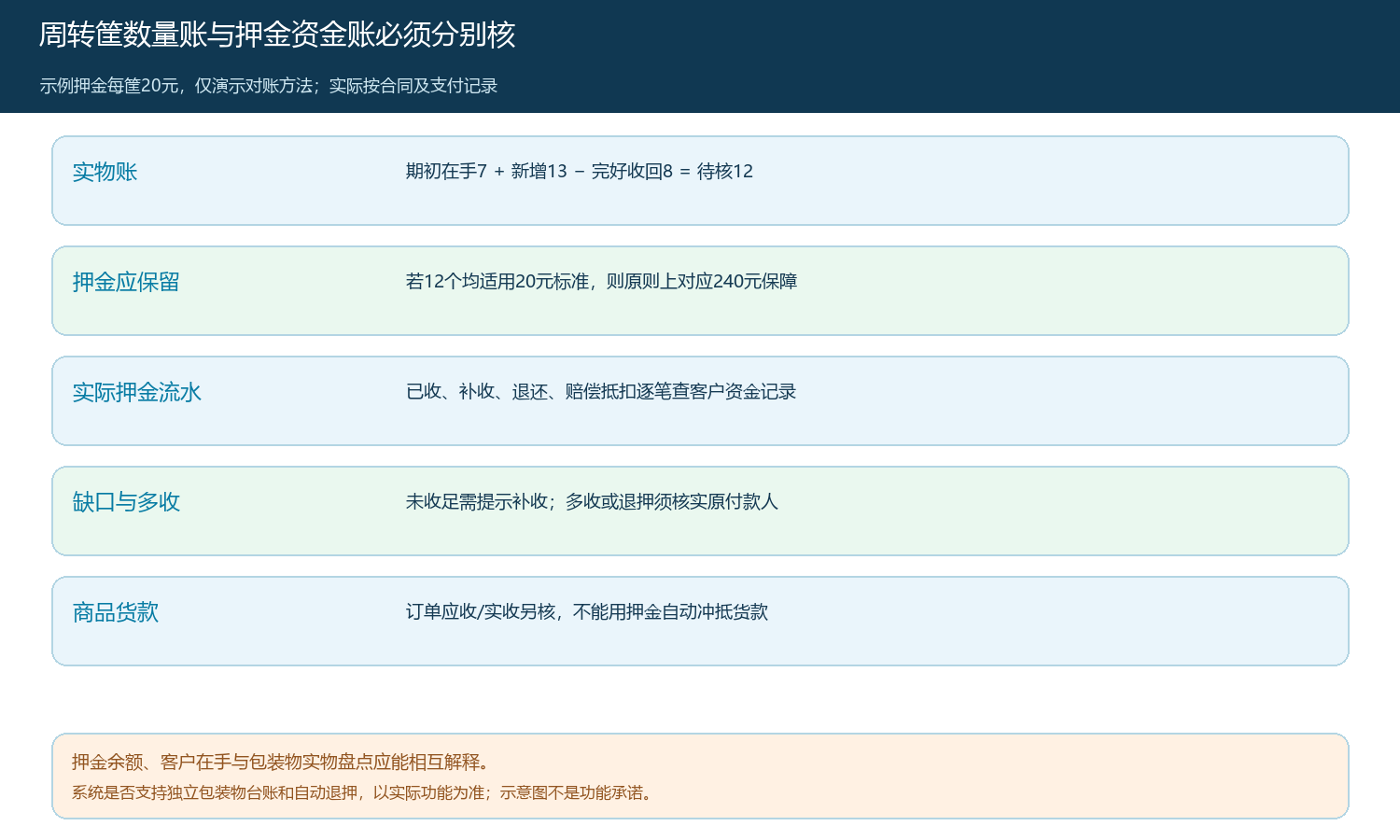Select the text 订单应收/实收另核，不能用押金自动冲抵货款

(x=587, y=612)
